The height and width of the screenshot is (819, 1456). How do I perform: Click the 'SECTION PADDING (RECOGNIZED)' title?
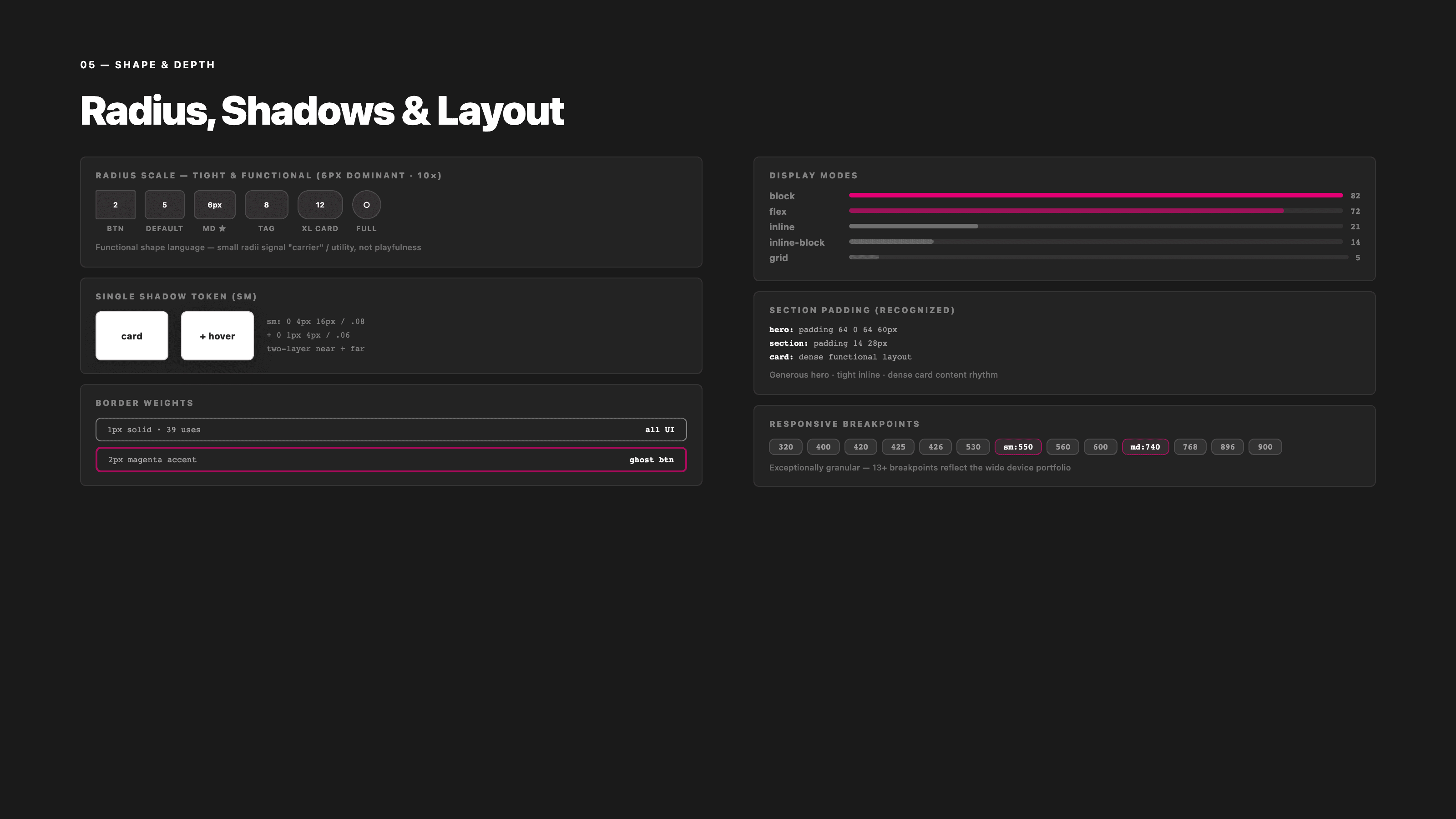[x=862, y=310]
